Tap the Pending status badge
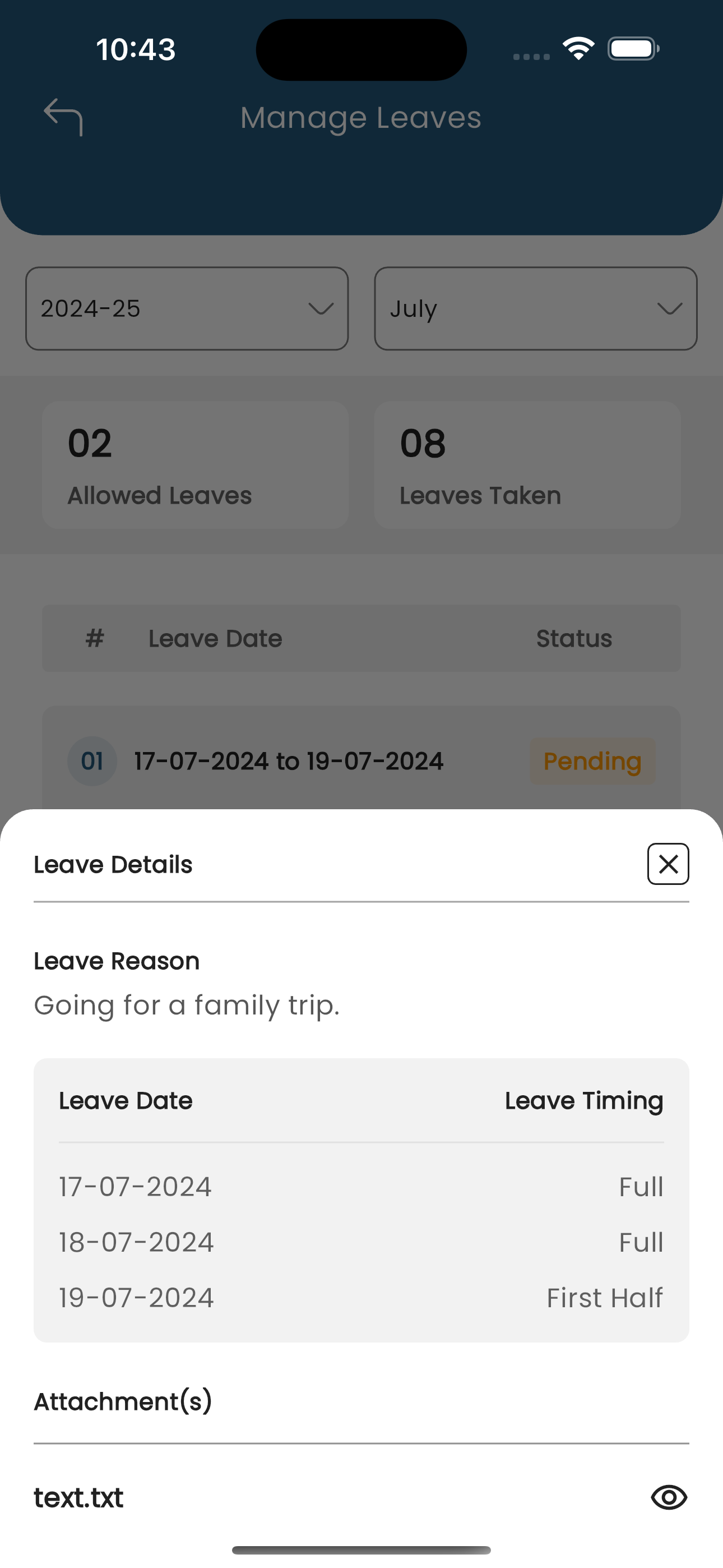Screen dimensions: 723x1568 (x=592, y=761)
